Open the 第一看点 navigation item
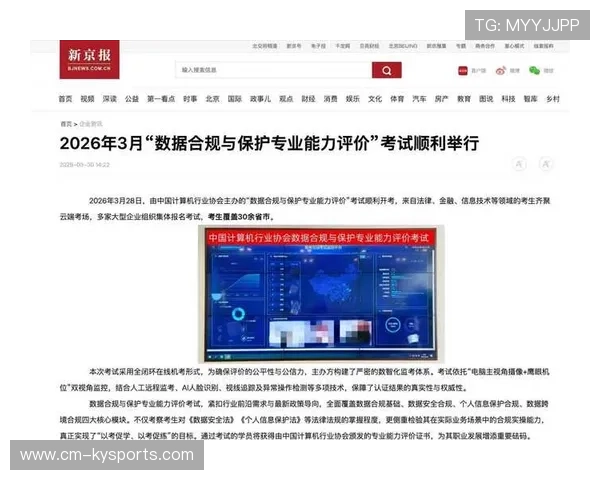 coord(161,99)
